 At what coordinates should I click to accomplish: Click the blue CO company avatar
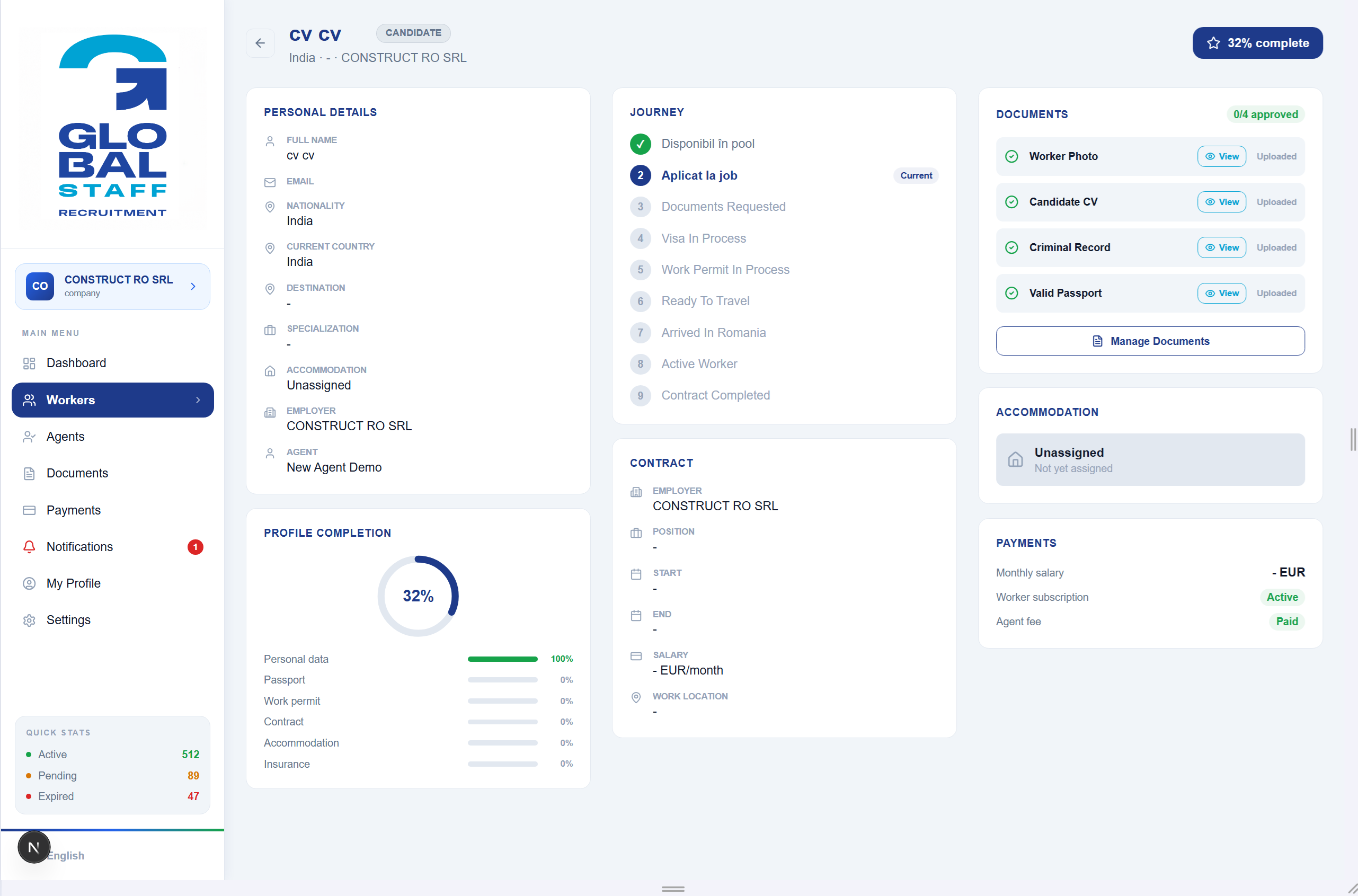pyautogui.click(x=40, y=286)
